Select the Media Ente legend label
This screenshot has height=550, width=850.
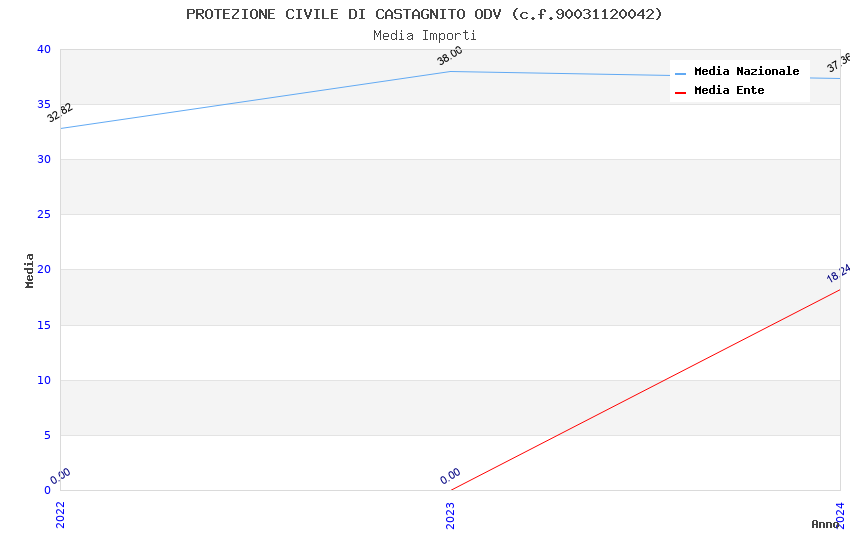coord(729,91)
